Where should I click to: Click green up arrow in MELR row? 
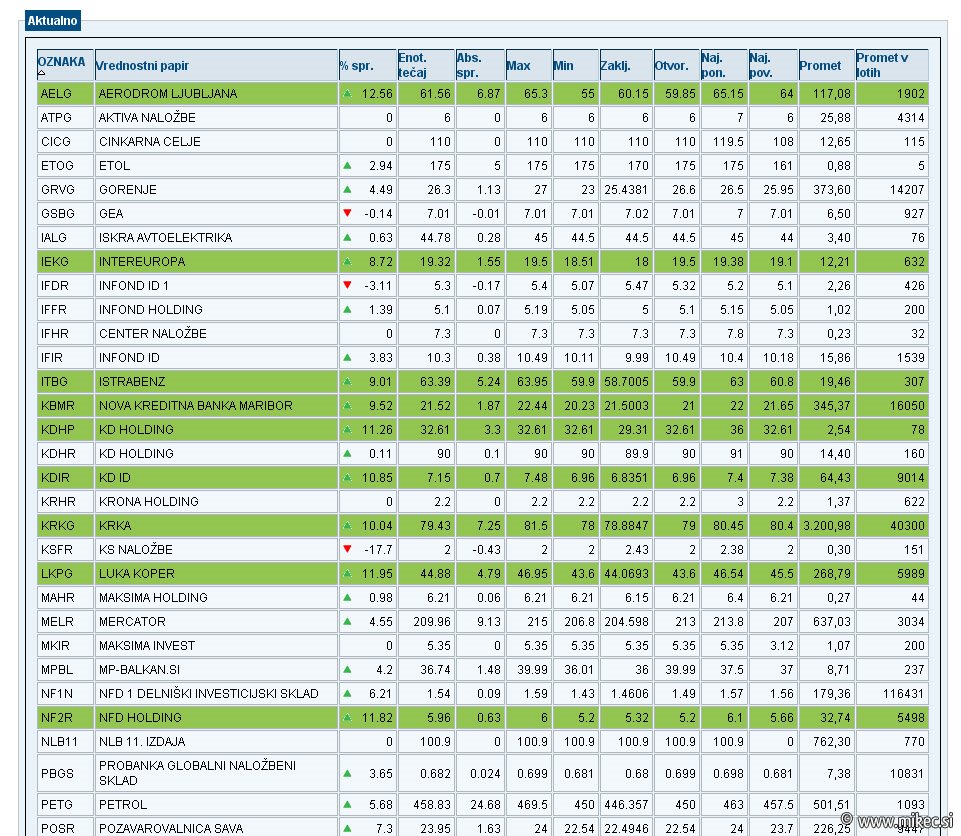(348, 621)
